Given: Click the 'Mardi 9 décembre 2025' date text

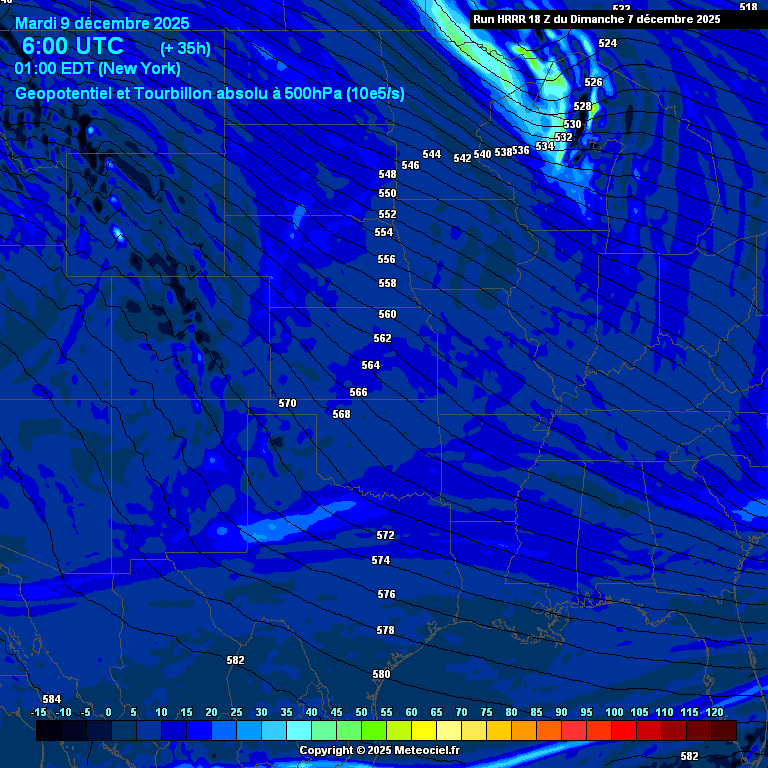Looking at the screenshot, I should [101, 22].
